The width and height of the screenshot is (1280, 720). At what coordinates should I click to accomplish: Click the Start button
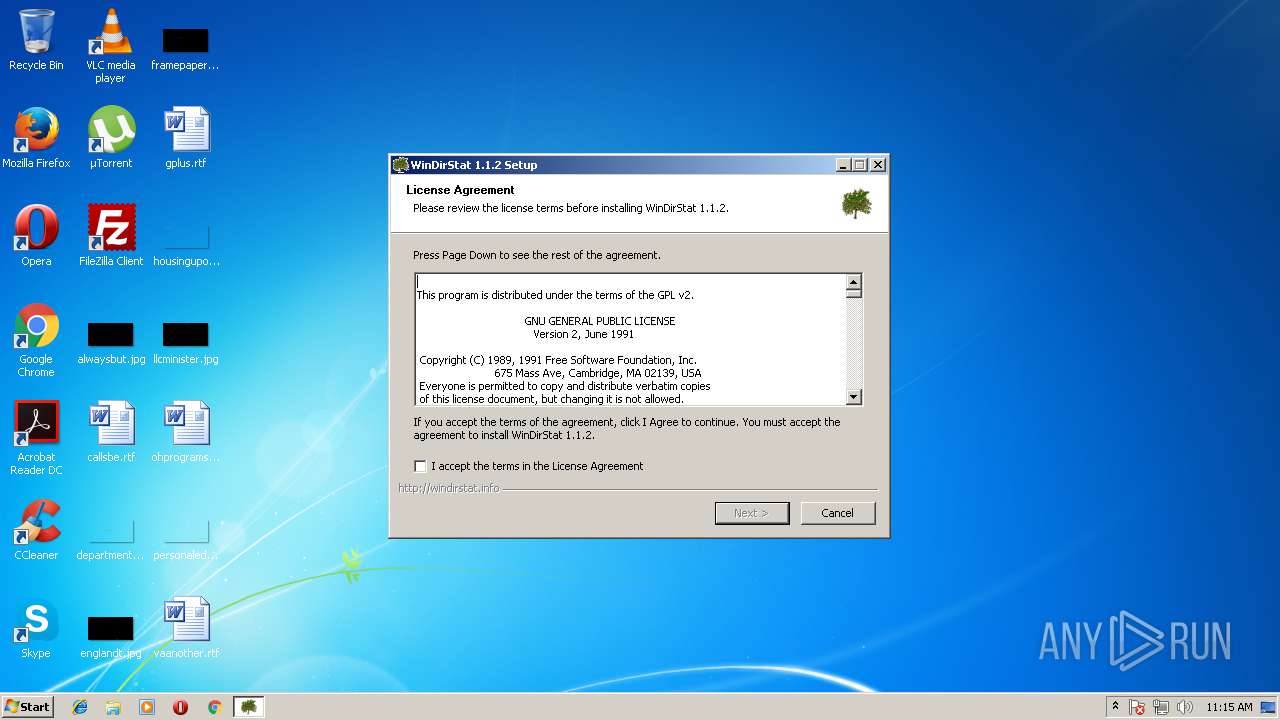click(x=27, y=707)
